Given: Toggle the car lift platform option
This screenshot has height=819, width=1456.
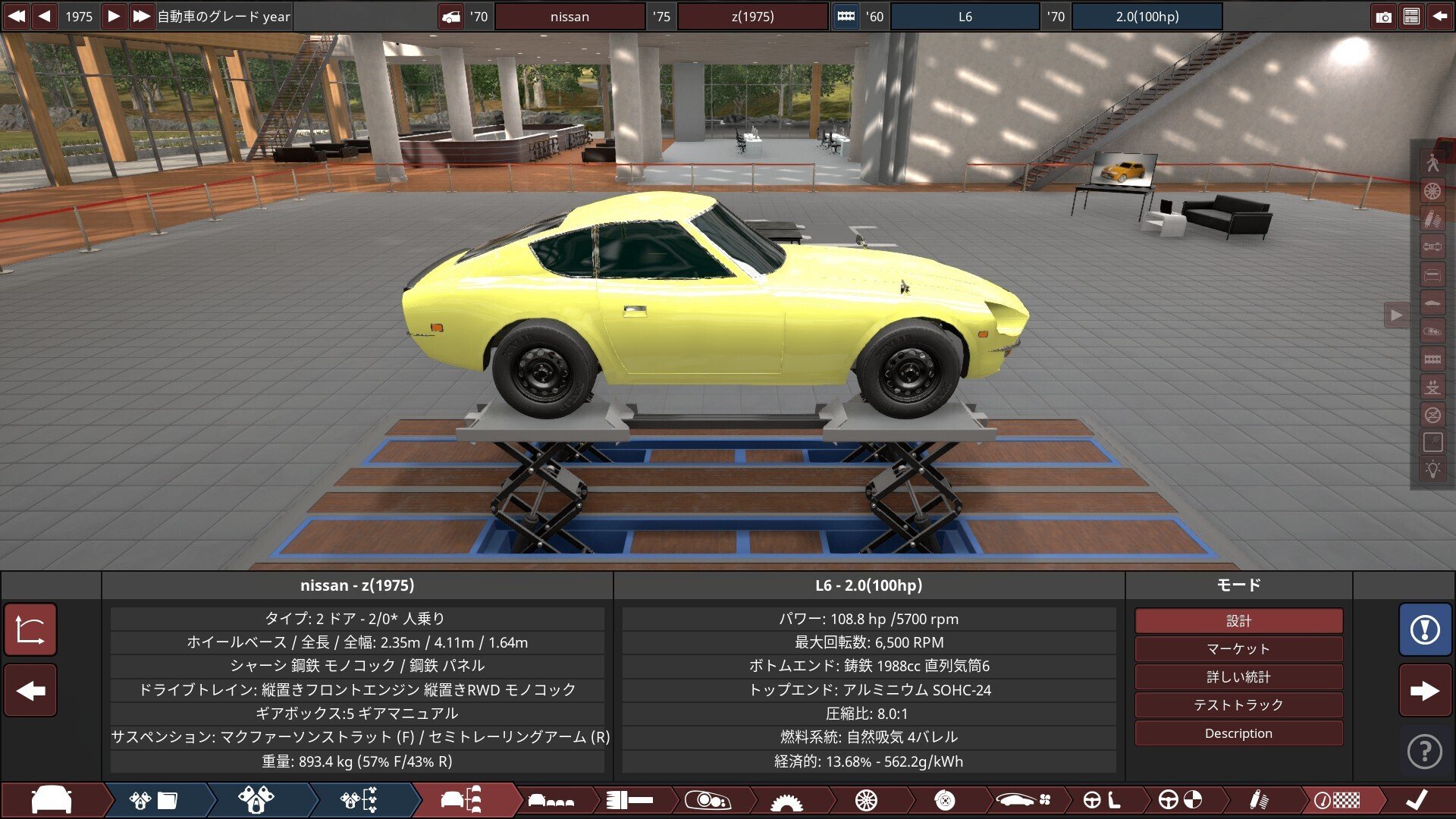Looking at the screenshot, I should [1432, 388].
